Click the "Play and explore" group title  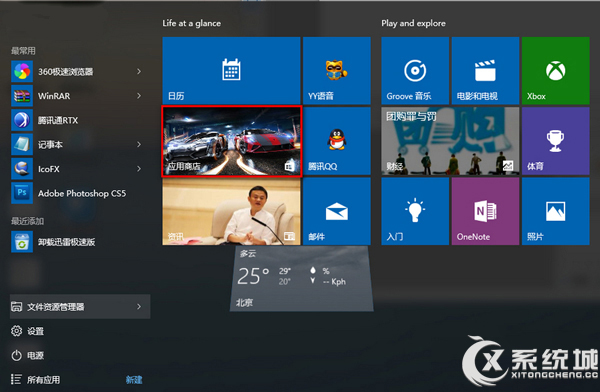[413, 23]
